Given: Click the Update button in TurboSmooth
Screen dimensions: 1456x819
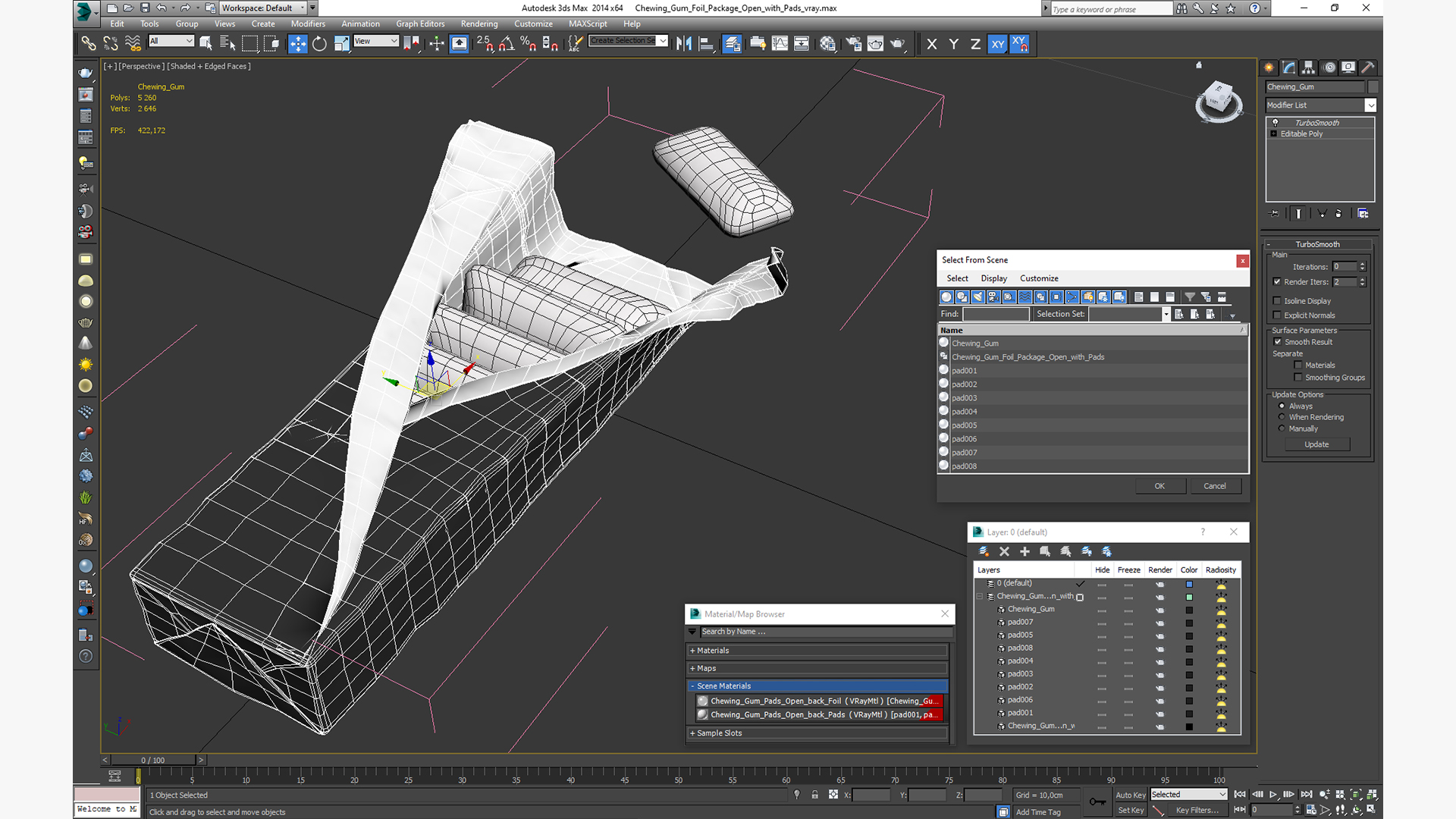Looking at the screenshot, I should [x=1316, y=444].
